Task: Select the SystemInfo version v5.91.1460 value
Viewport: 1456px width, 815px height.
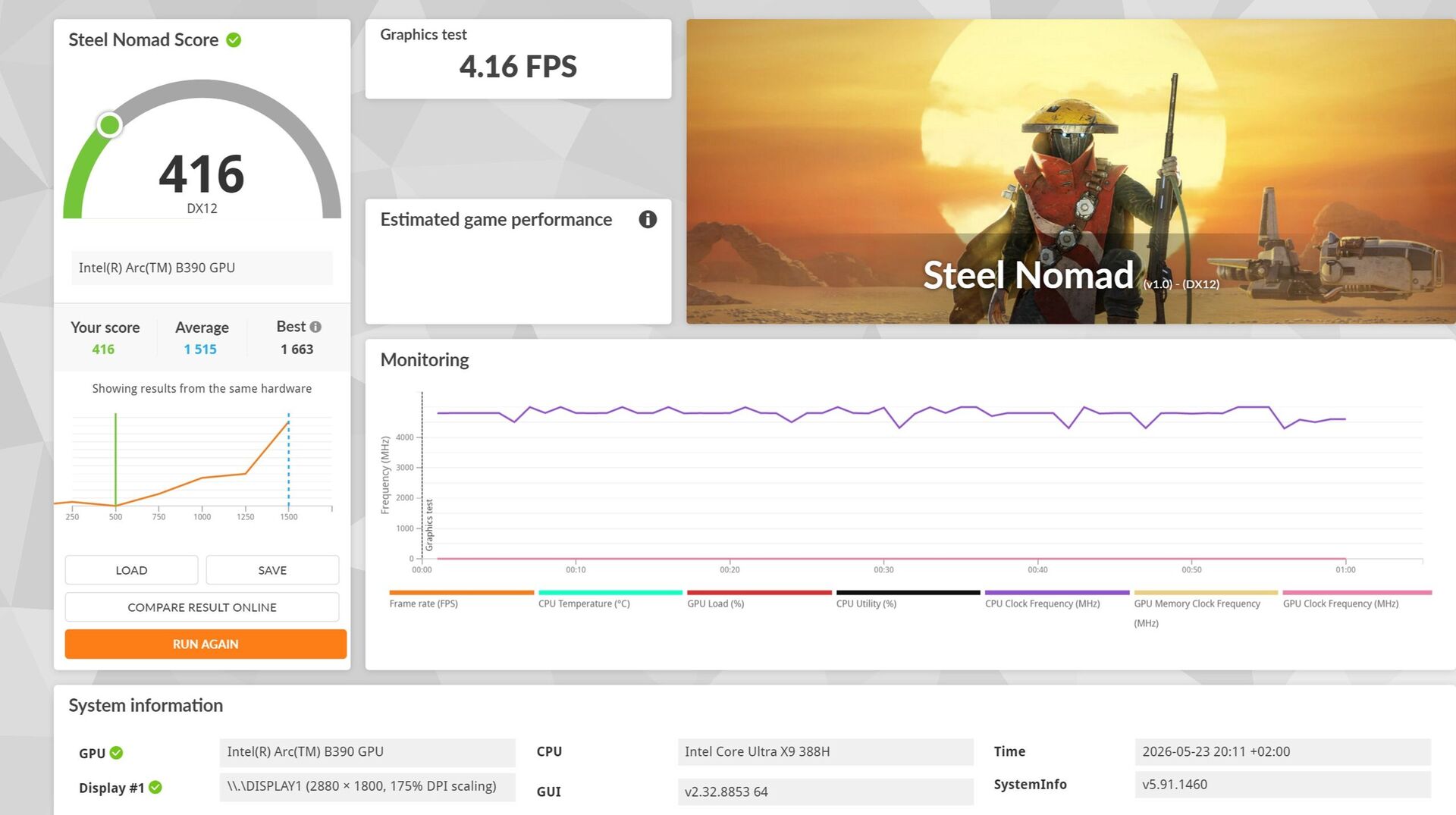Action: (x=1283, y=785)
